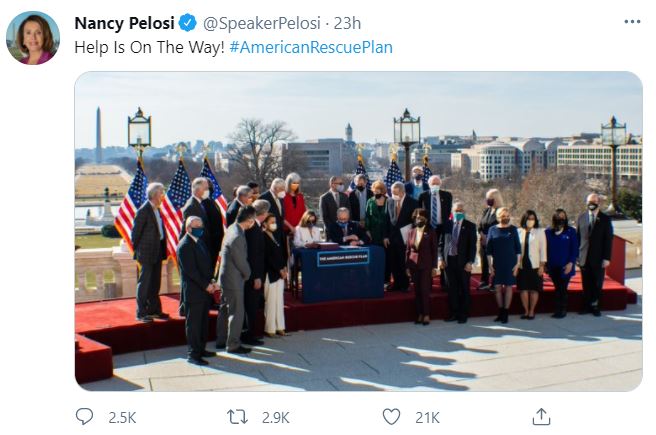The image size is (656, 435).
Task: Like the tweet with the heart icon
Action: (392, 416)
